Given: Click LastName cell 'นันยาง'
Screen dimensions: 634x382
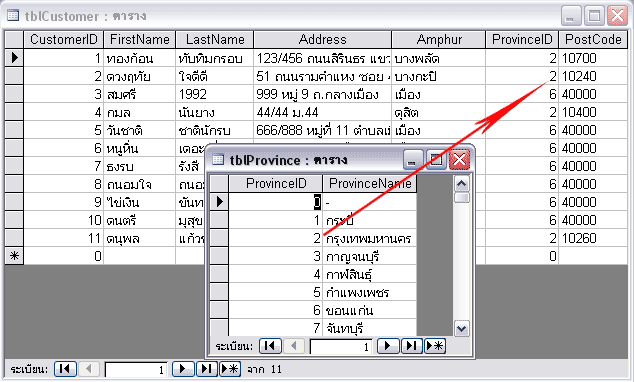Looking at the screenshot, I should coord(215,112).
